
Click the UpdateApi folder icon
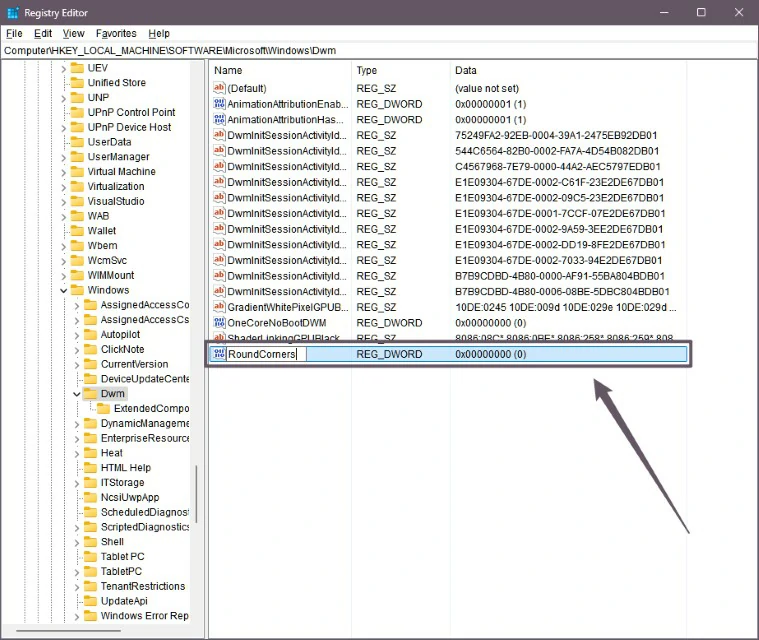click(91, 601)
